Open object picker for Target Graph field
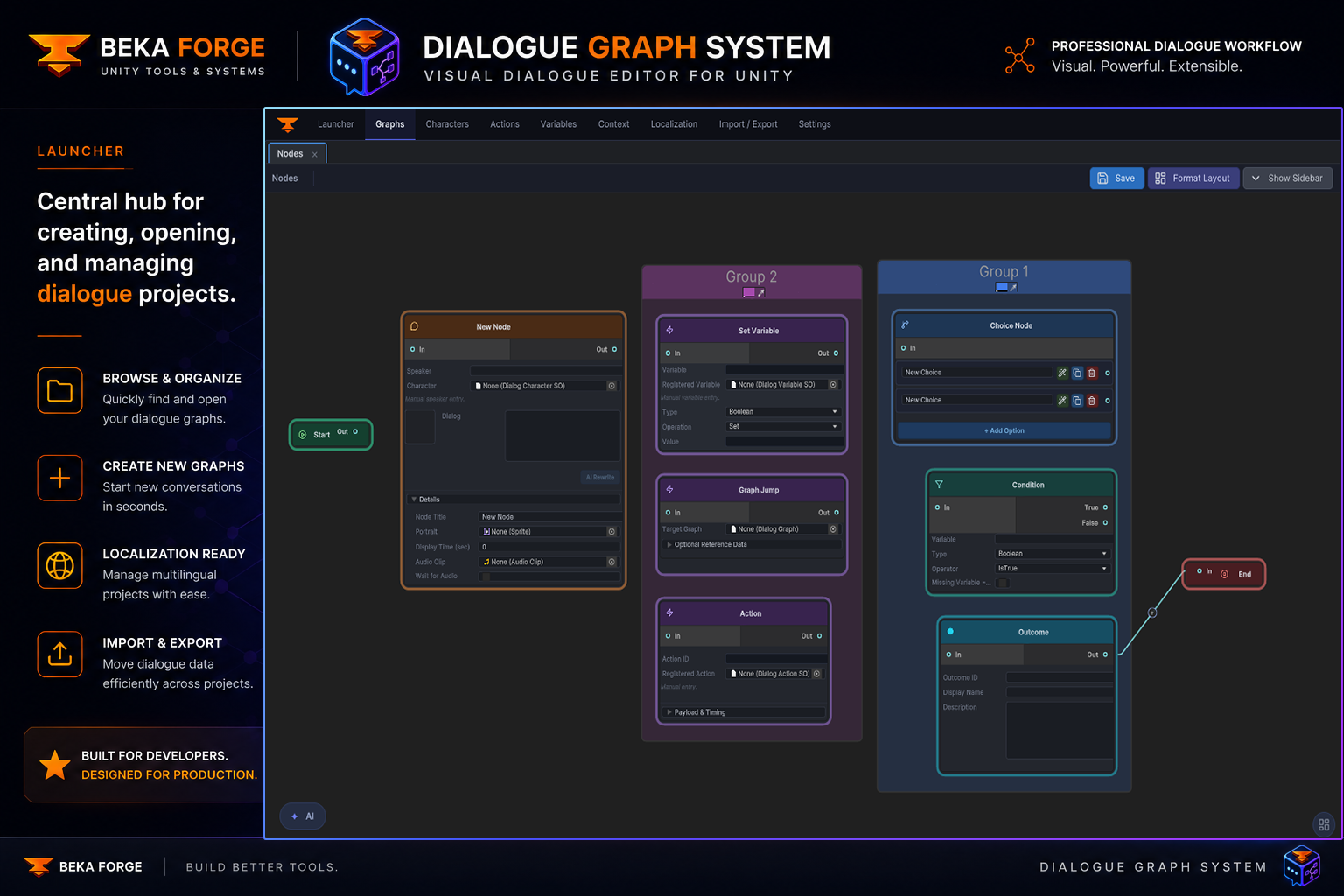Viewport: 1344px width, 896px height. [x=833, y=528]
